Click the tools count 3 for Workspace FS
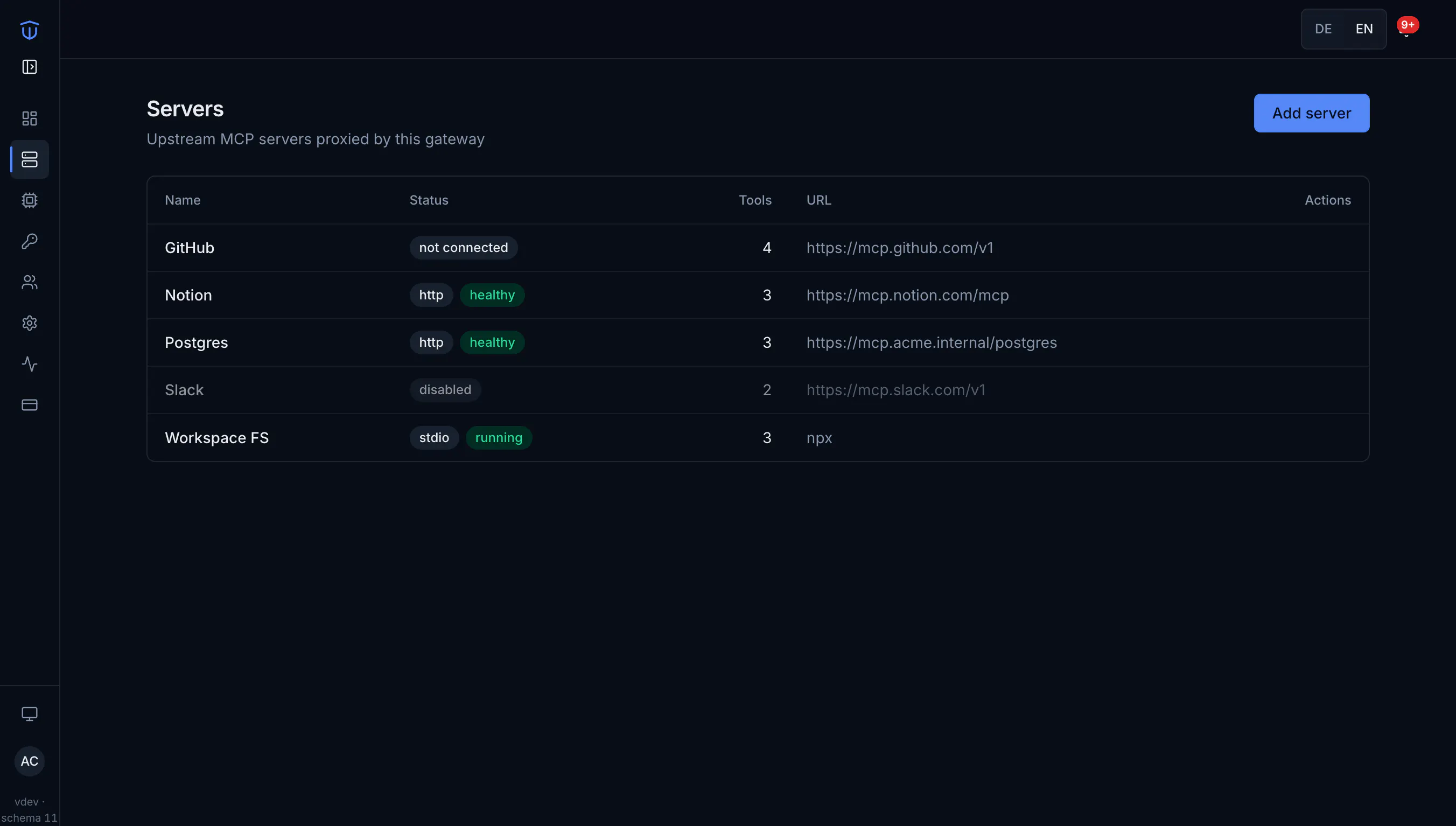Image resolution: width=1456 pixels, height=826 pixels. click(x=767, y=437)
